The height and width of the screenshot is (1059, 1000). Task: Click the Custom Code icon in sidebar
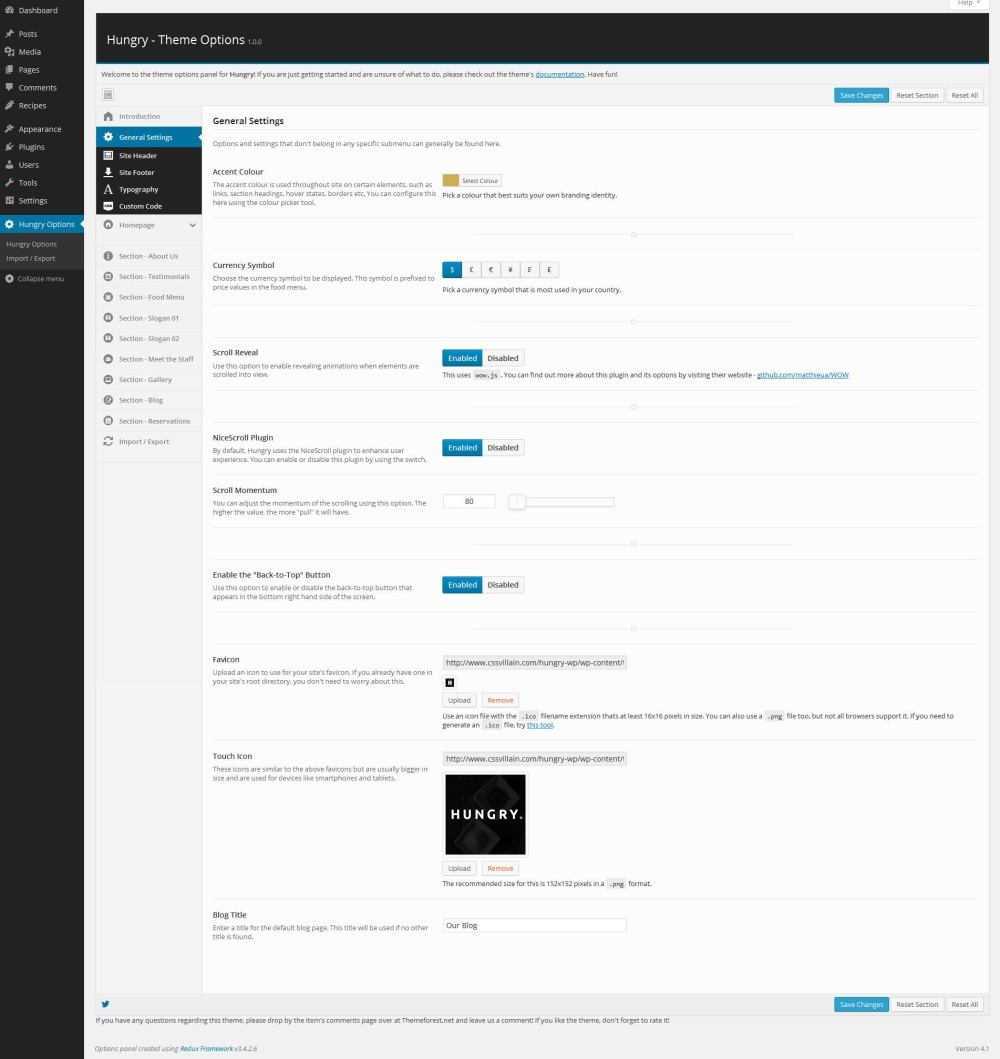[x=108, y=206]
